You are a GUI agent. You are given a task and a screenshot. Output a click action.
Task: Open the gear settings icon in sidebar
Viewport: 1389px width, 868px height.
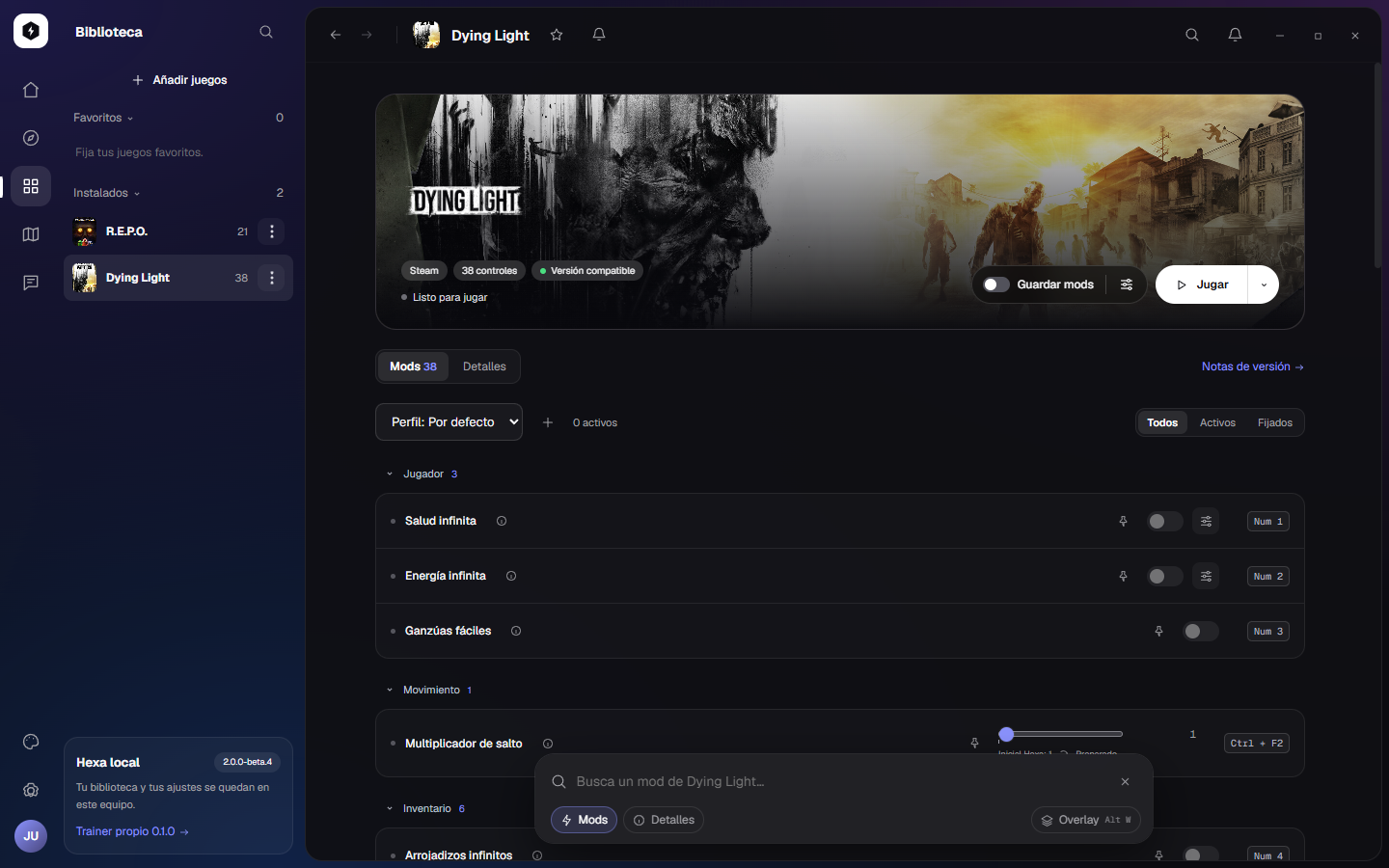(31, 790)
